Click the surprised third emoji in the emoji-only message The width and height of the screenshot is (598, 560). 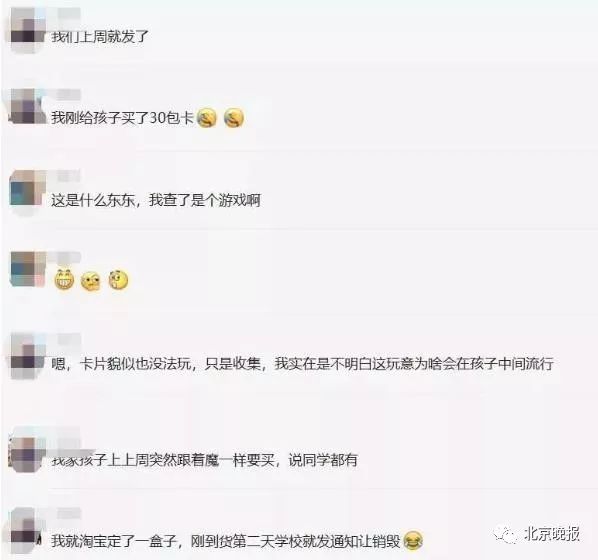(118, 280)
